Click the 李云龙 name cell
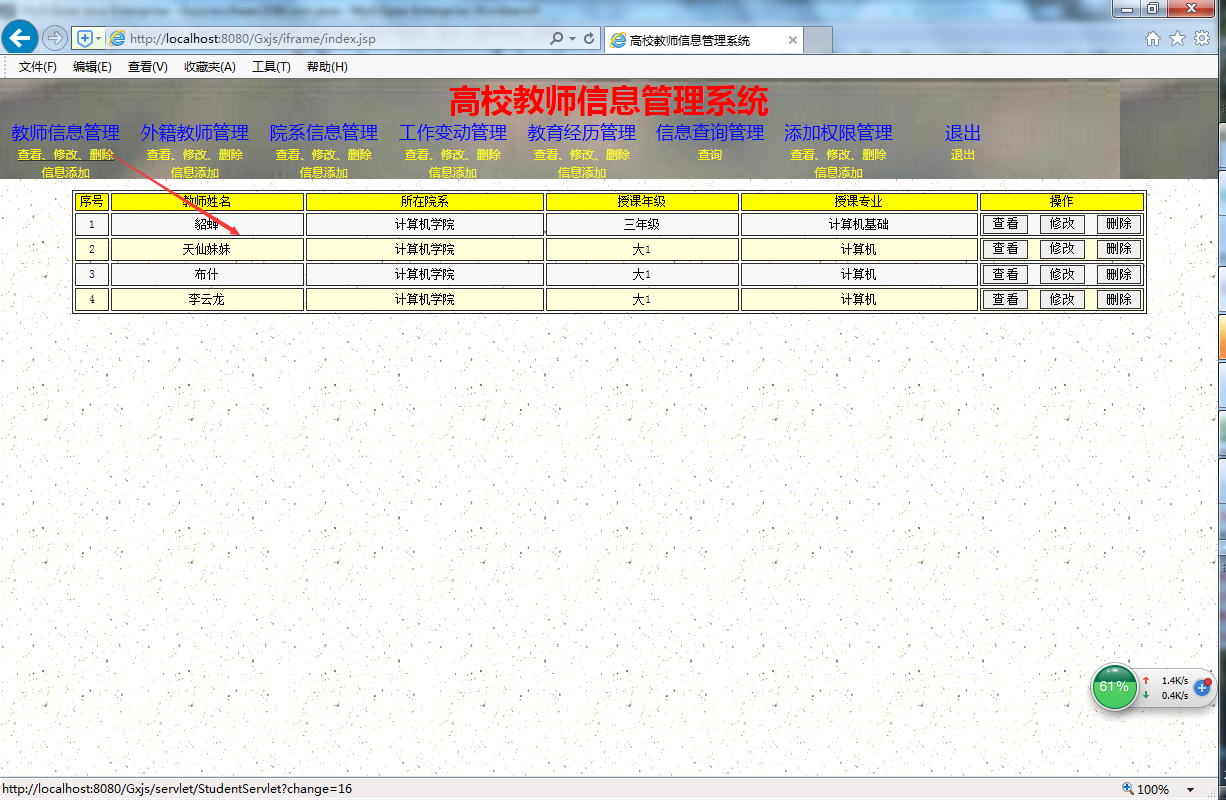 coord(207,299)
